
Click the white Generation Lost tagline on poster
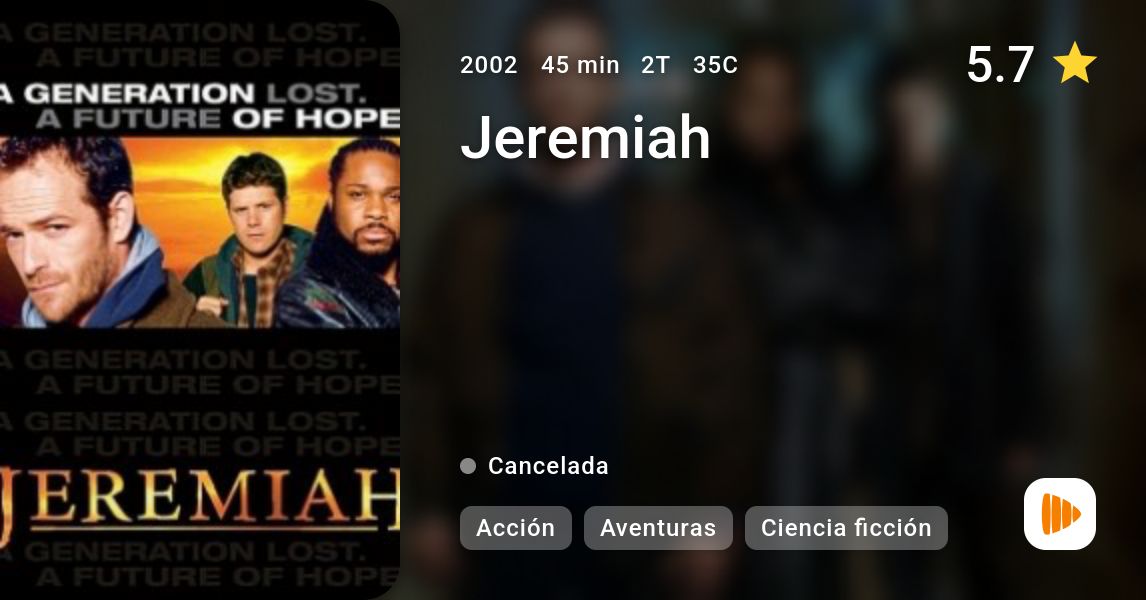pyautogui.click(x=200, y=106)
